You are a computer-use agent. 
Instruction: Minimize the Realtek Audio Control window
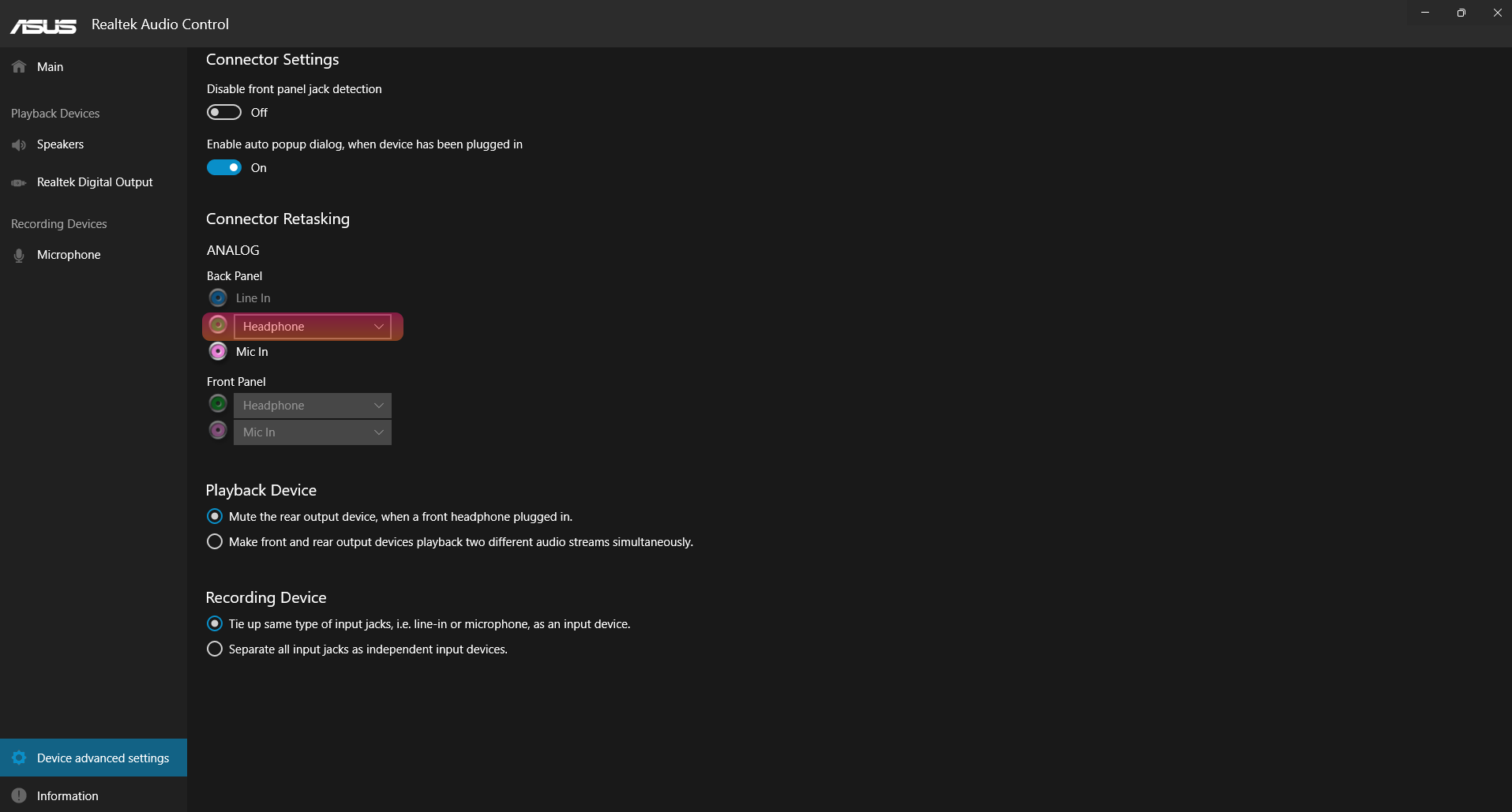1425,13
